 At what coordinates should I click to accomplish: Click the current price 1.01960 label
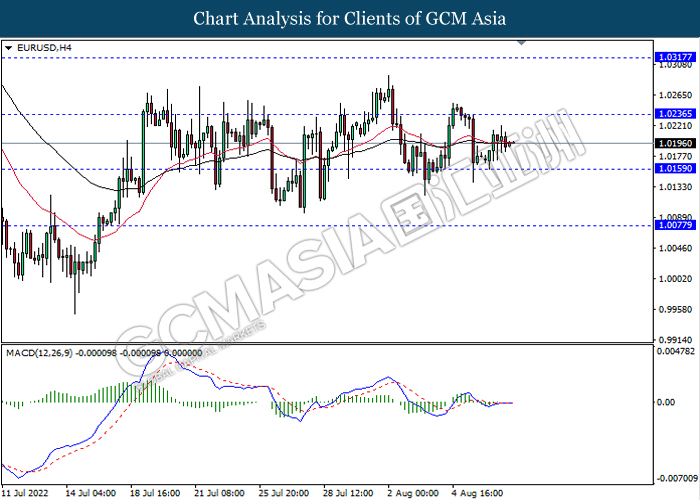[675, 143]
